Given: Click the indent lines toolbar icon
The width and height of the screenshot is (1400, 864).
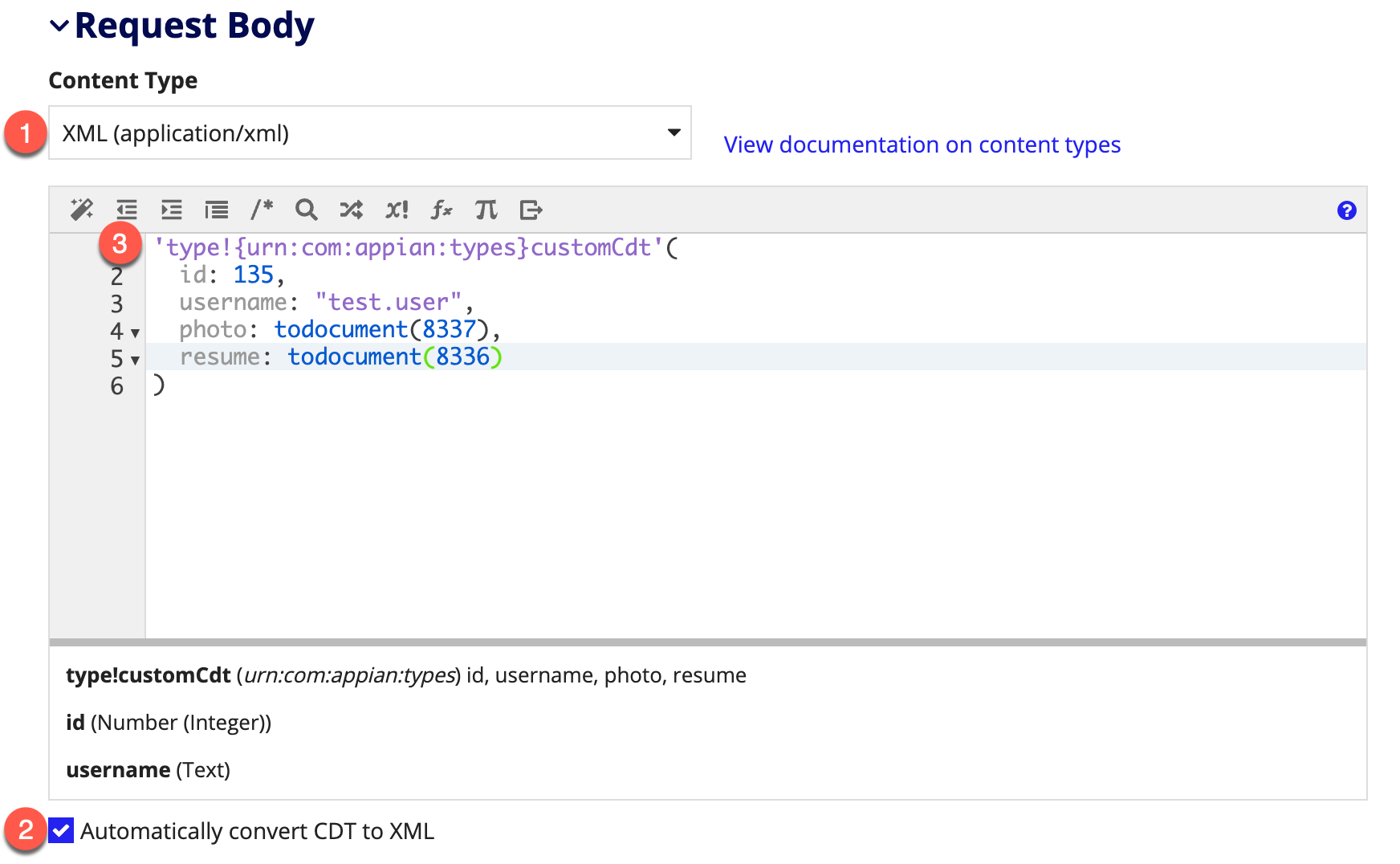Looking at the screenshot, I should coord(172,210).
